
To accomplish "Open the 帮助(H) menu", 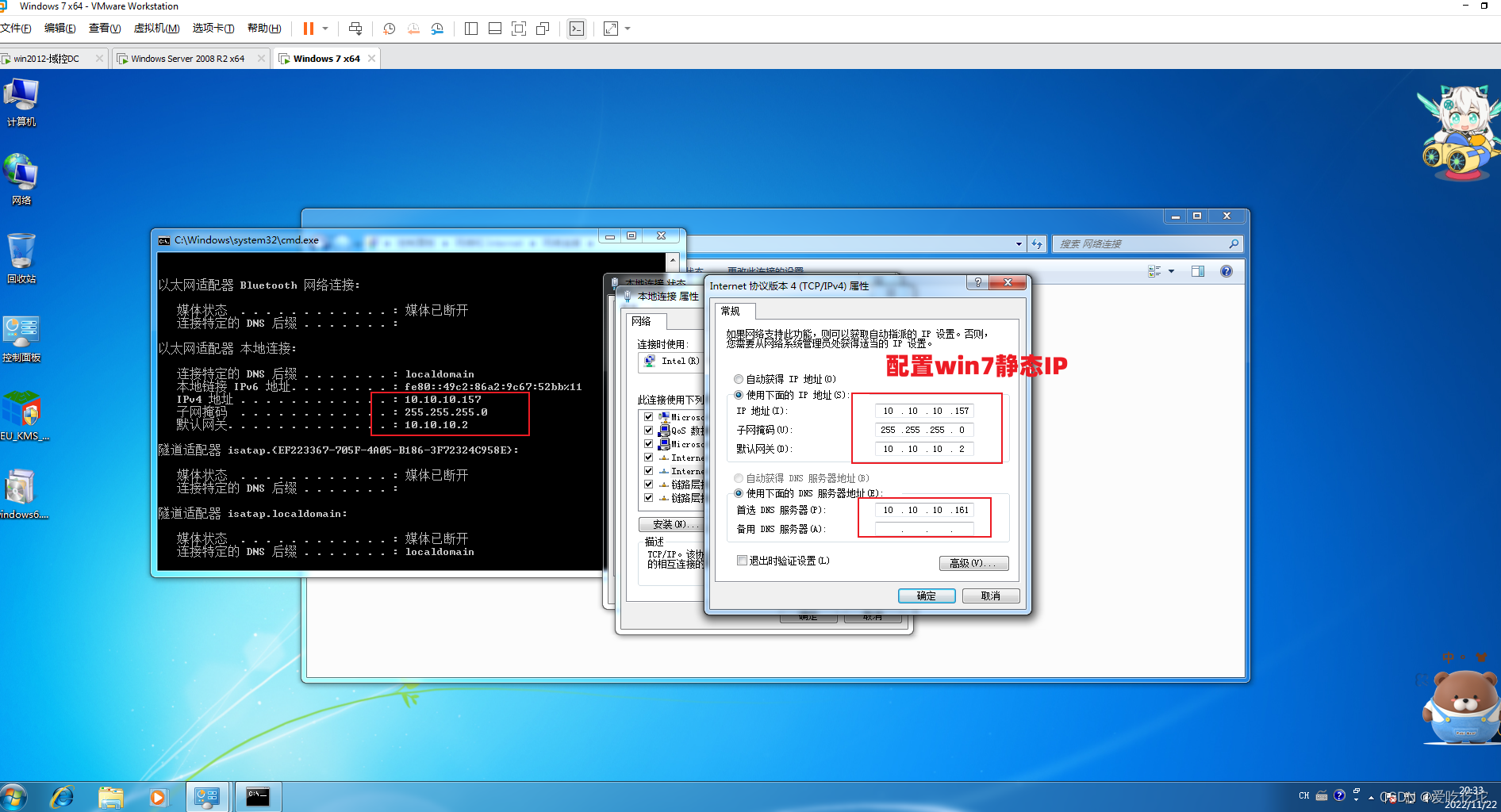I will coord(264,28).
